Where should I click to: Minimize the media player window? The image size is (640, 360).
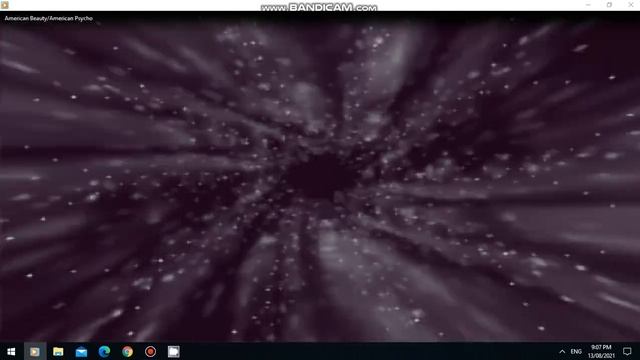tap(588, 5)
